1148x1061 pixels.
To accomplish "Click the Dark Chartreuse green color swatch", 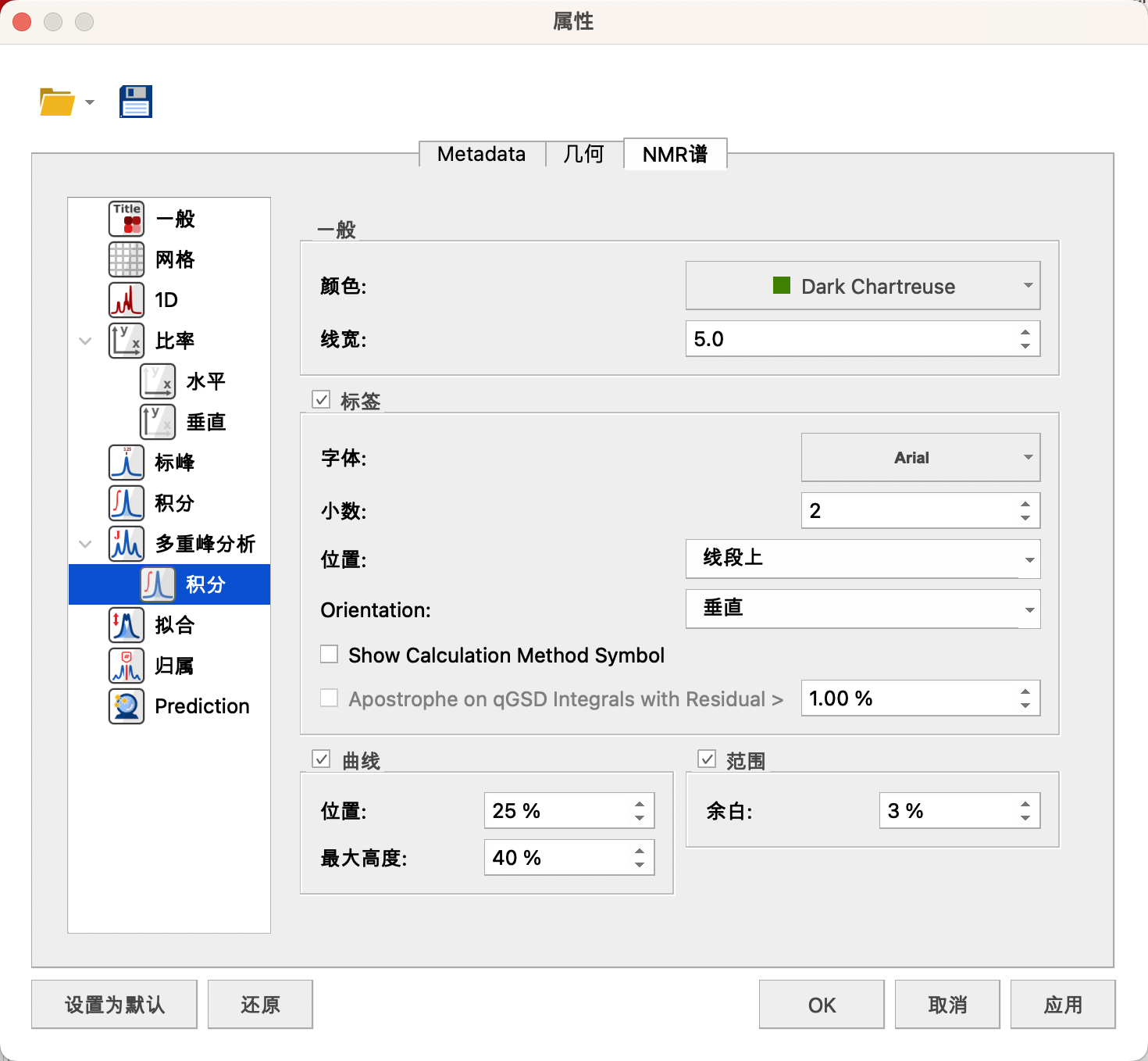I will coord(782,285).
